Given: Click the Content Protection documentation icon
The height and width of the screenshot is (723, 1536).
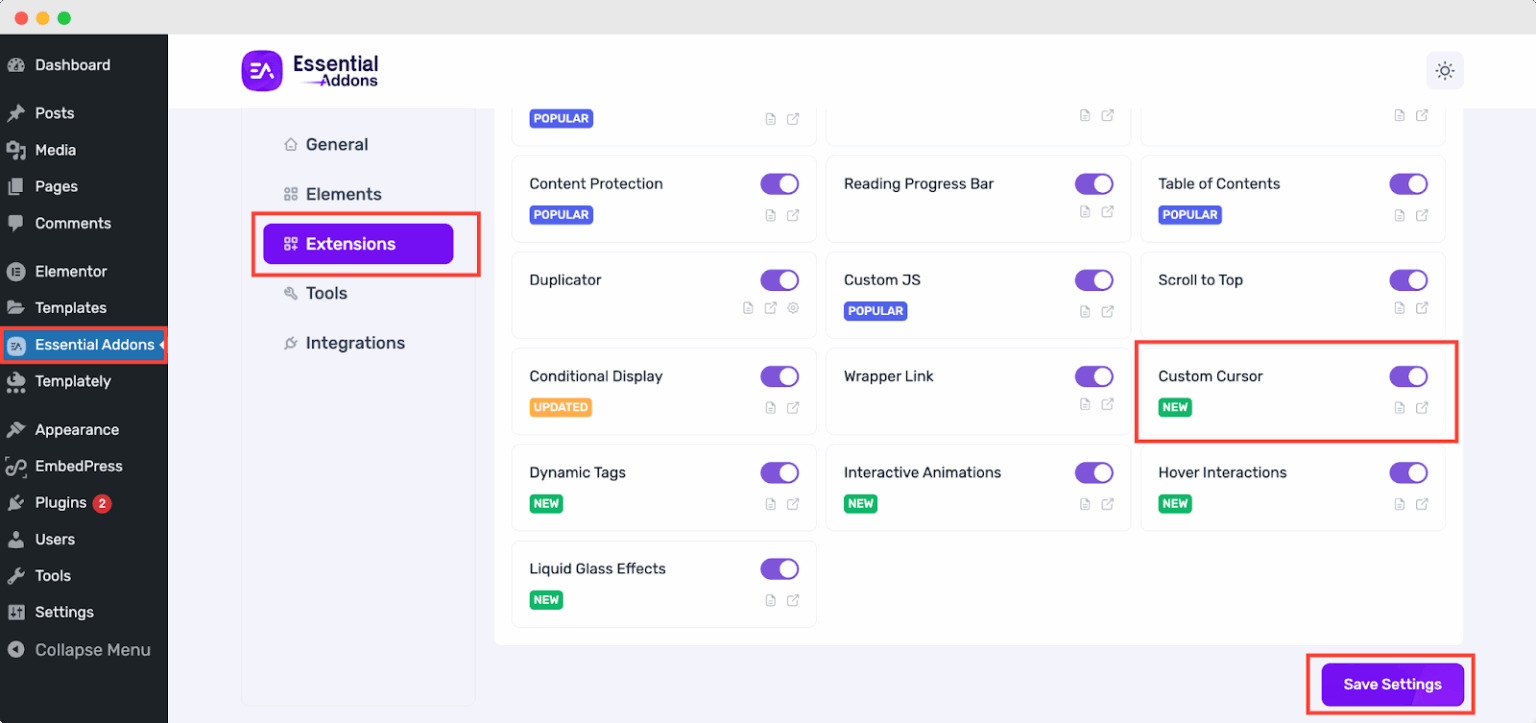Looking at the screenshot, I should click(770, 215).
